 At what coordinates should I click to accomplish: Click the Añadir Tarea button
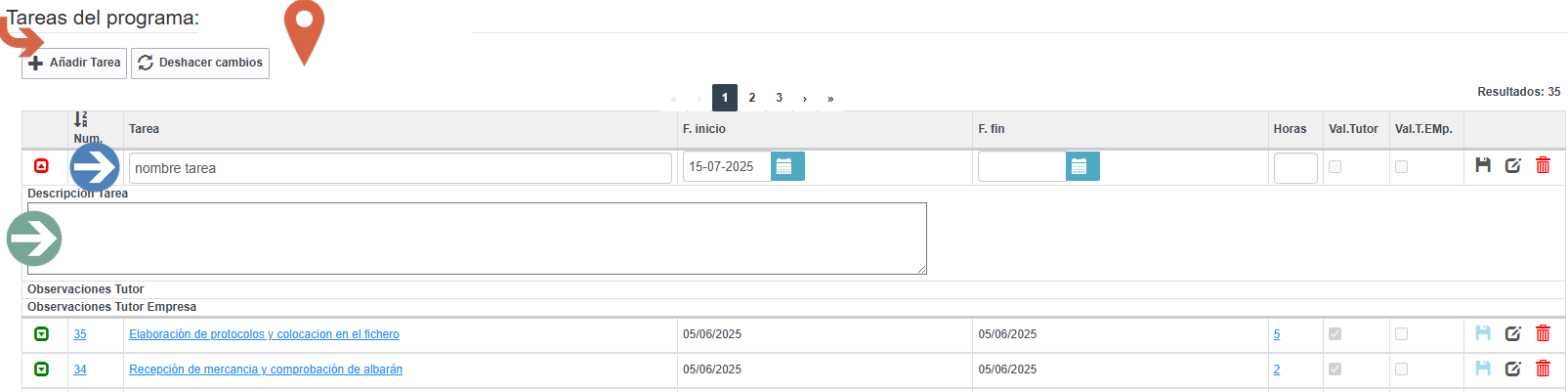point(74,63)
